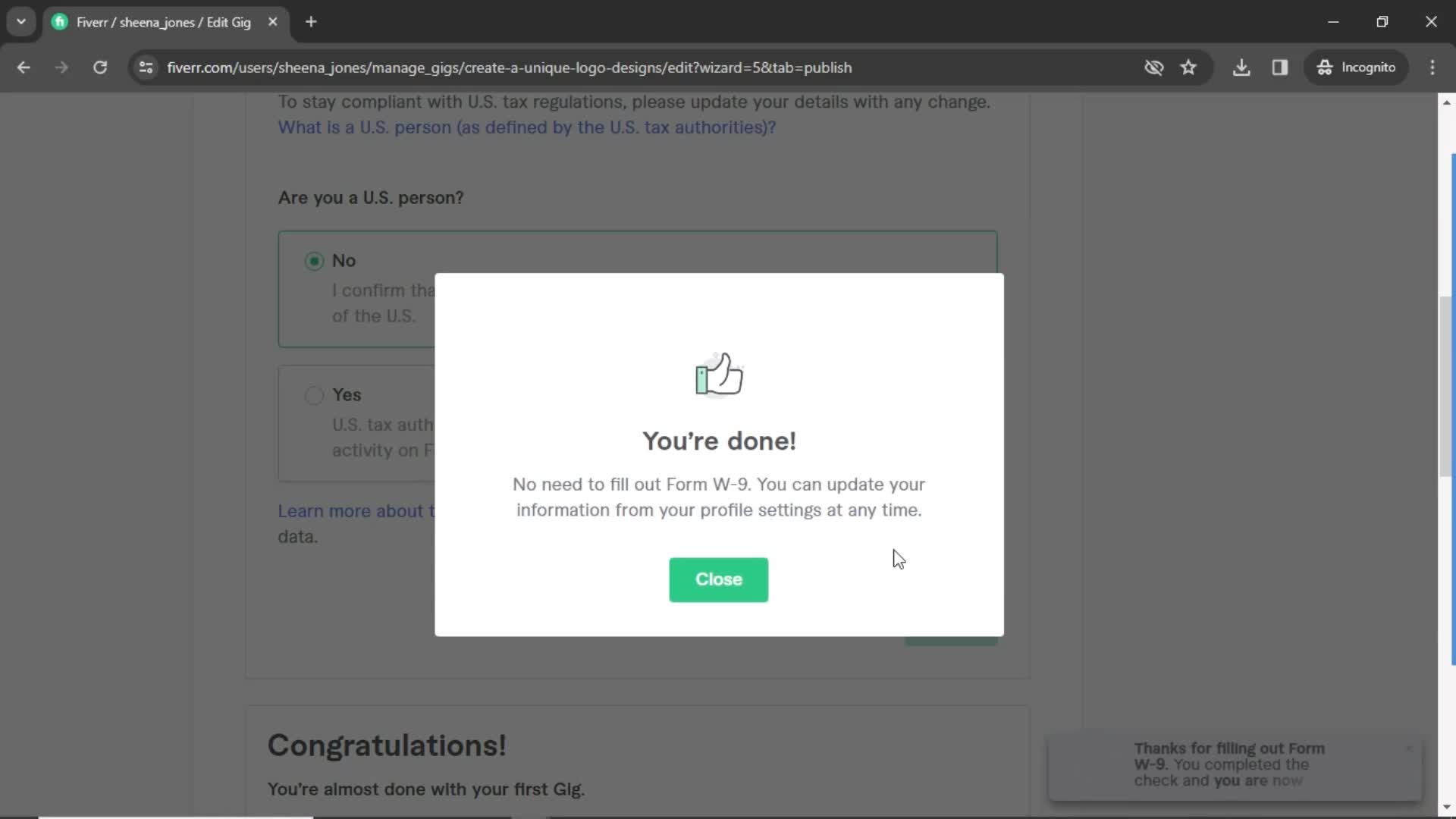Open new tab with plus button
This screenshot has height=819, width=1456.
312,22
